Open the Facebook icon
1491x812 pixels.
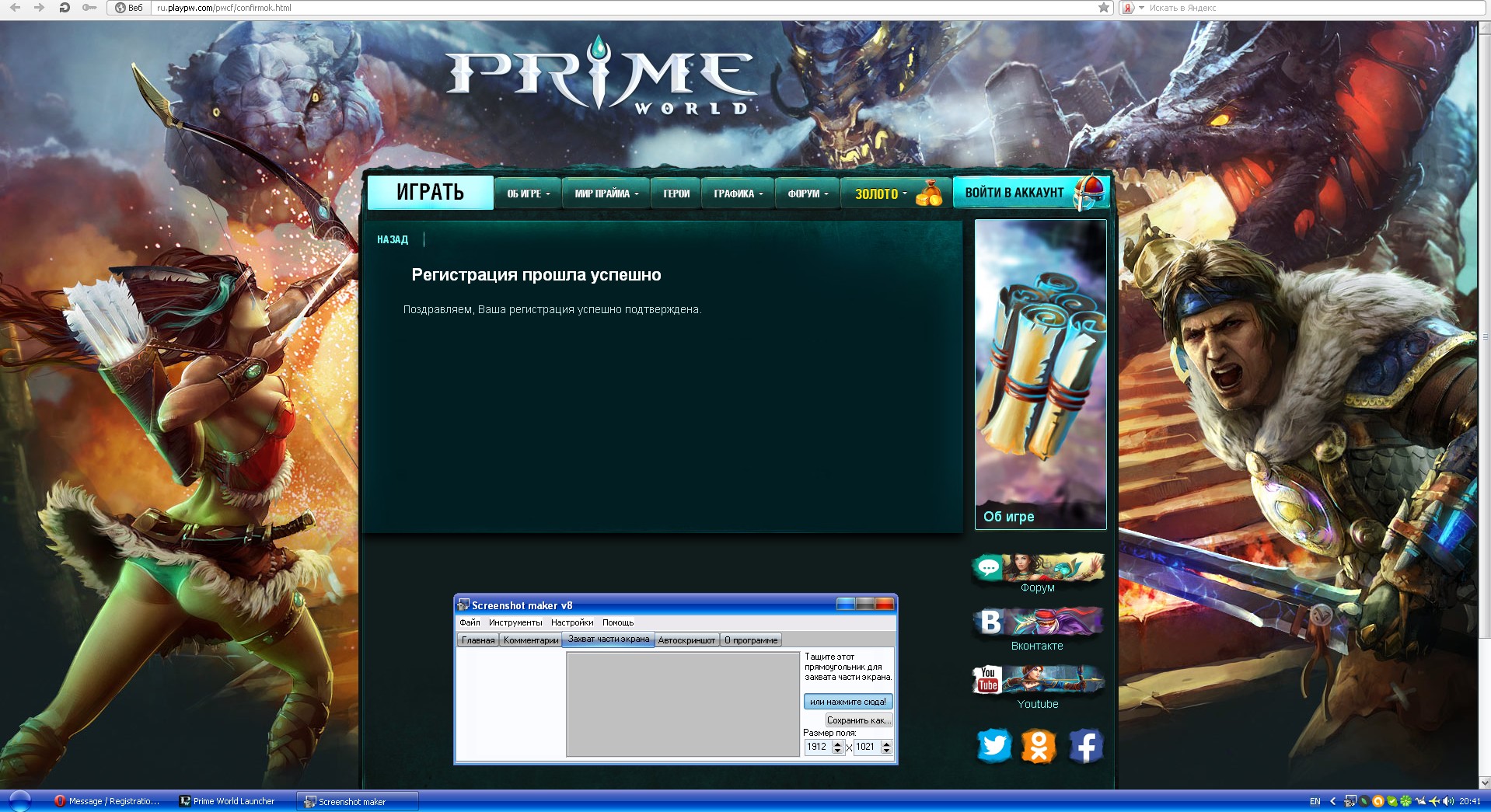1085,746
